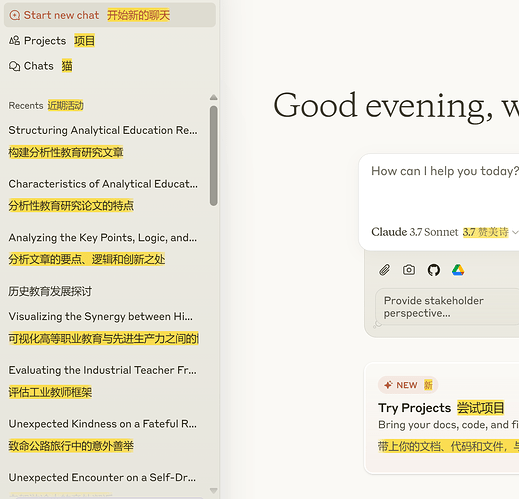519x499 pixels.
Task: Open chat Unexpected Kindness on a Fateful R...
Action: [103, 424]
